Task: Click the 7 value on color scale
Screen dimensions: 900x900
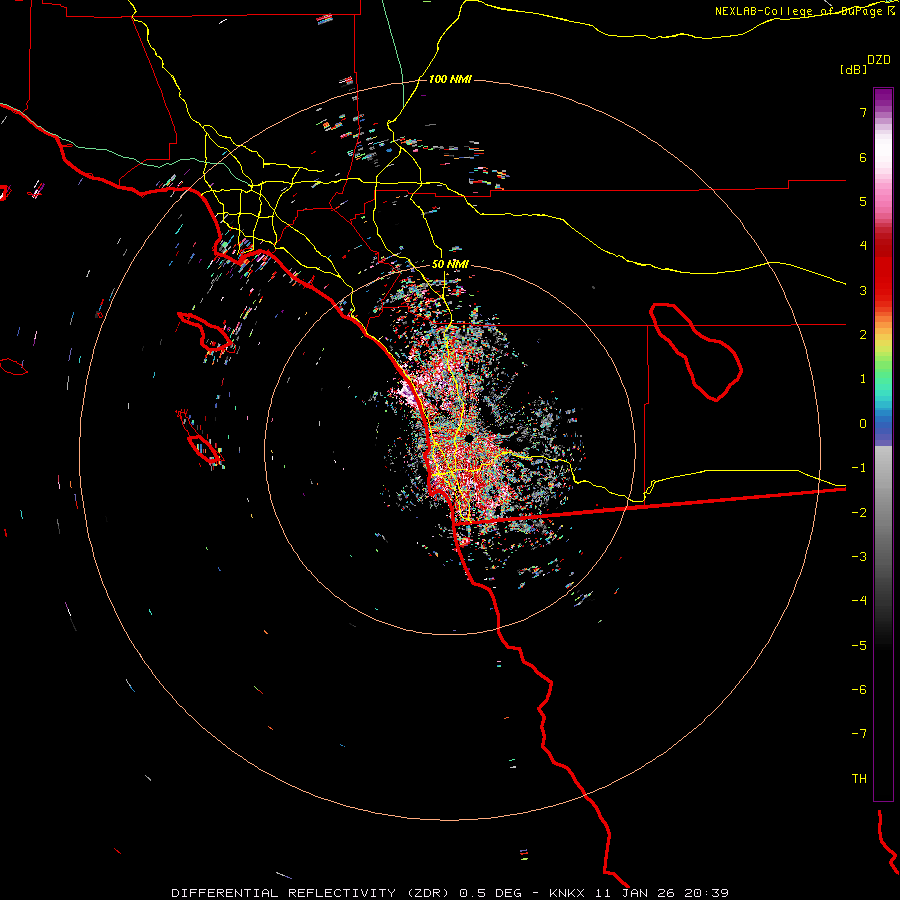Action: [863, 112]
